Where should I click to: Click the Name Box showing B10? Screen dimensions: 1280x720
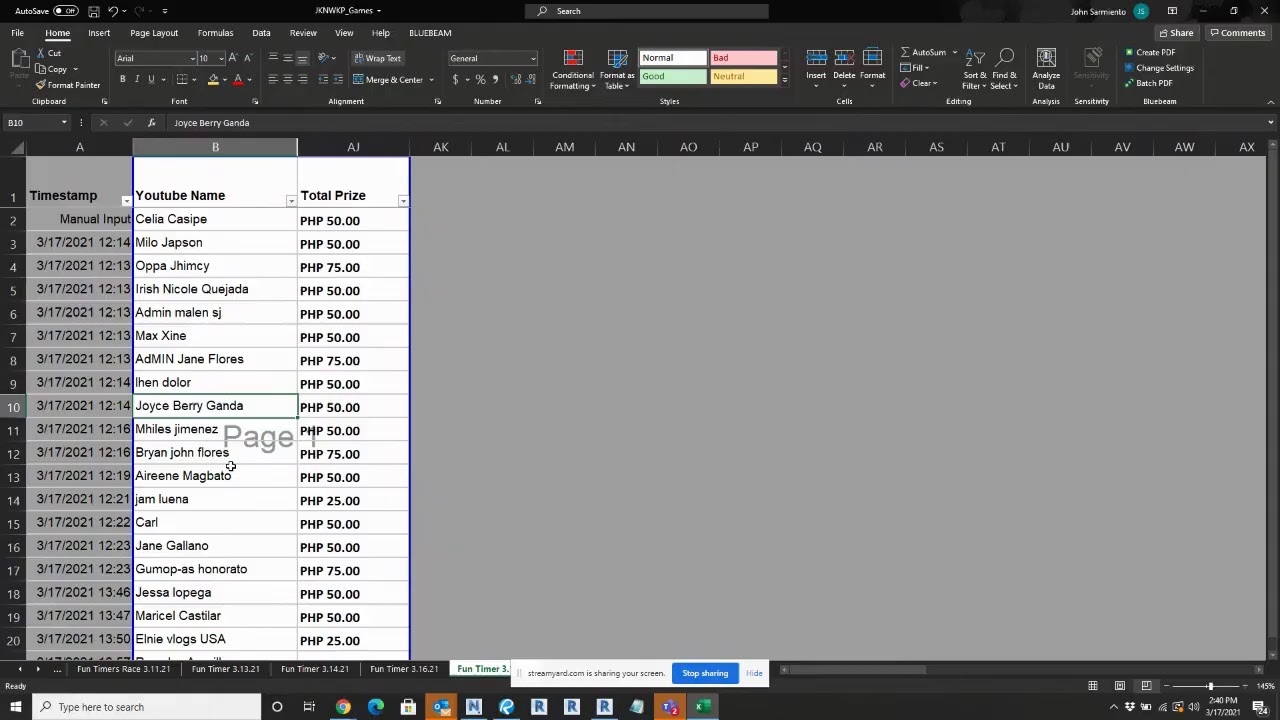tap(35, 123)
